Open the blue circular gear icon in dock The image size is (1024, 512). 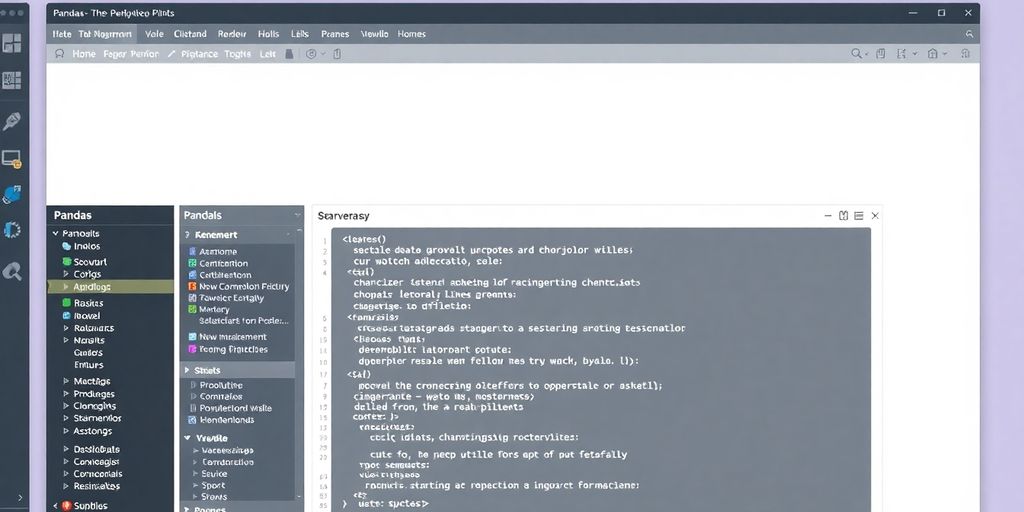click(x=12, y=229)
